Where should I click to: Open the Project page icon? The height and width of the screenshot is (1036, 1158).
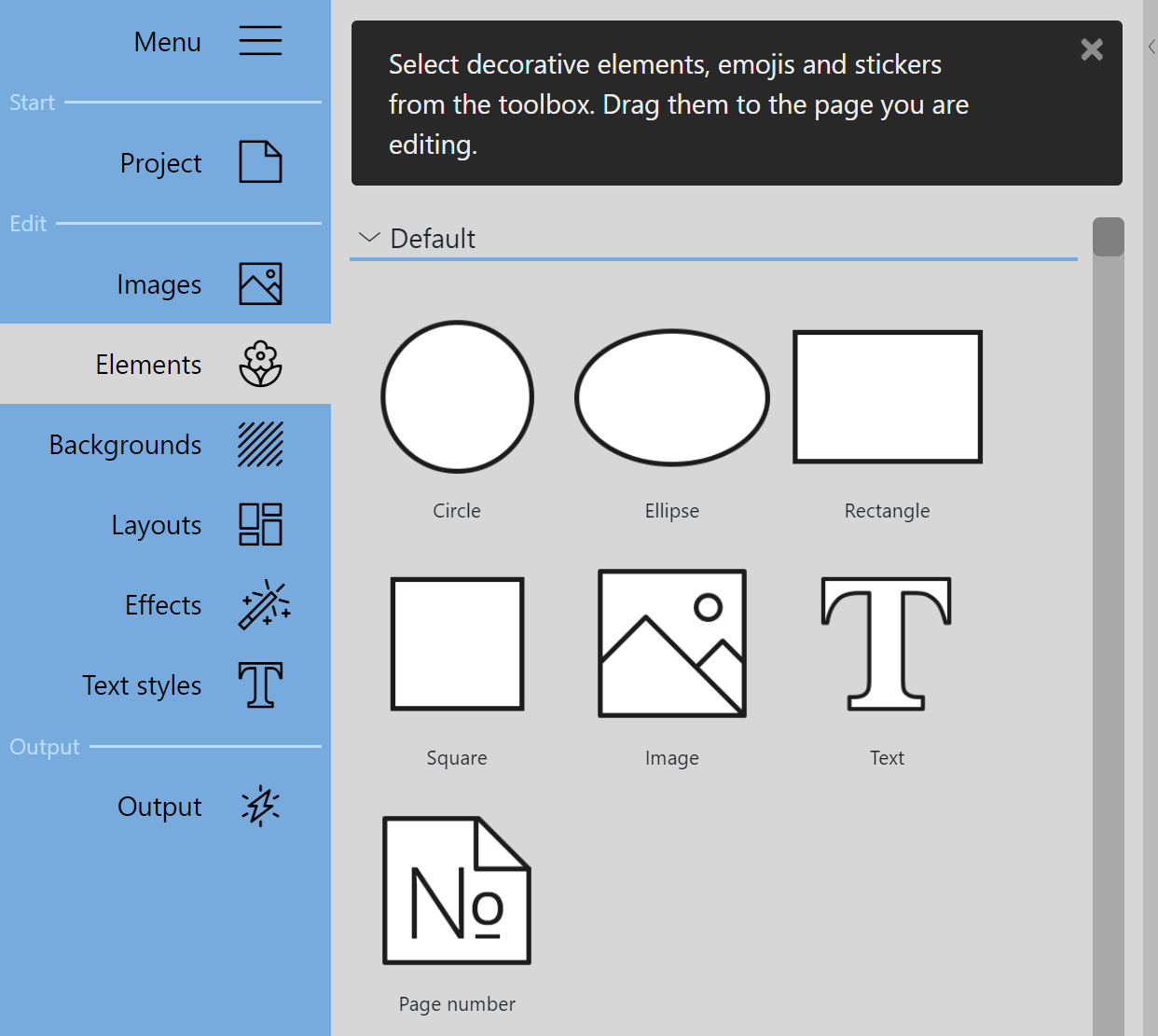coord(260,162)
